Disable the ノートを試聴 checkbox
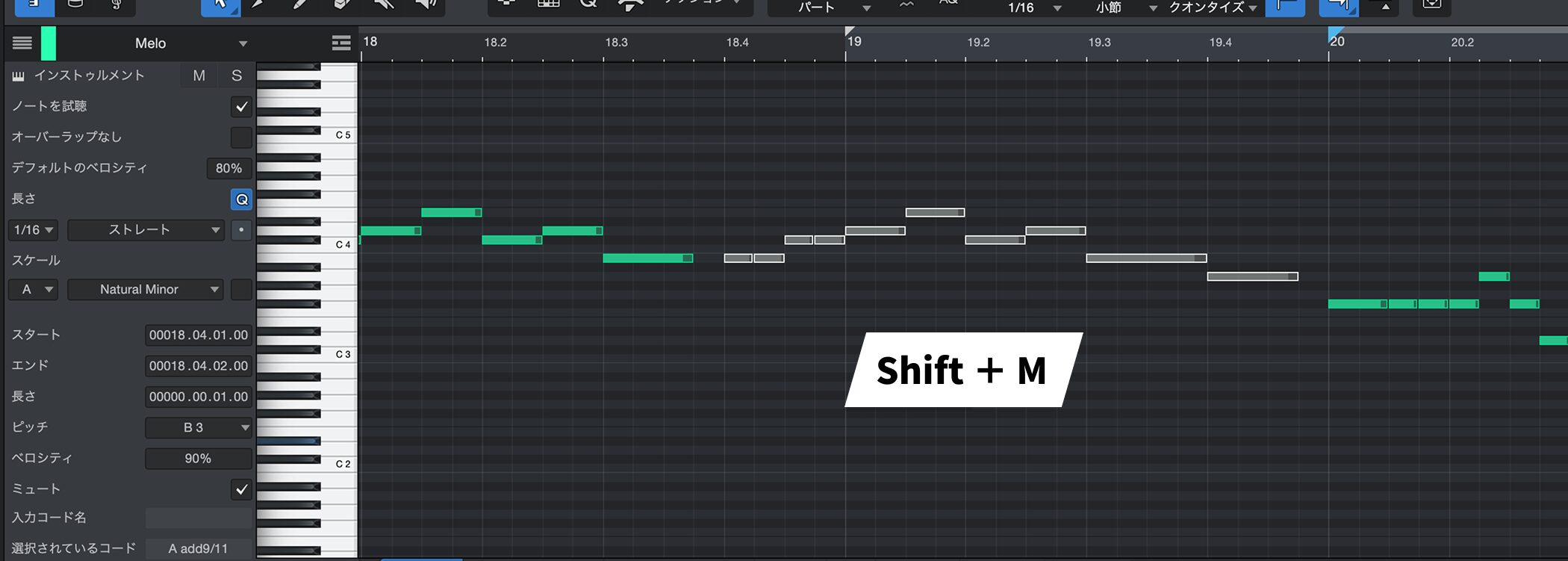This screenshot has width=1568, height=561. 241,107
